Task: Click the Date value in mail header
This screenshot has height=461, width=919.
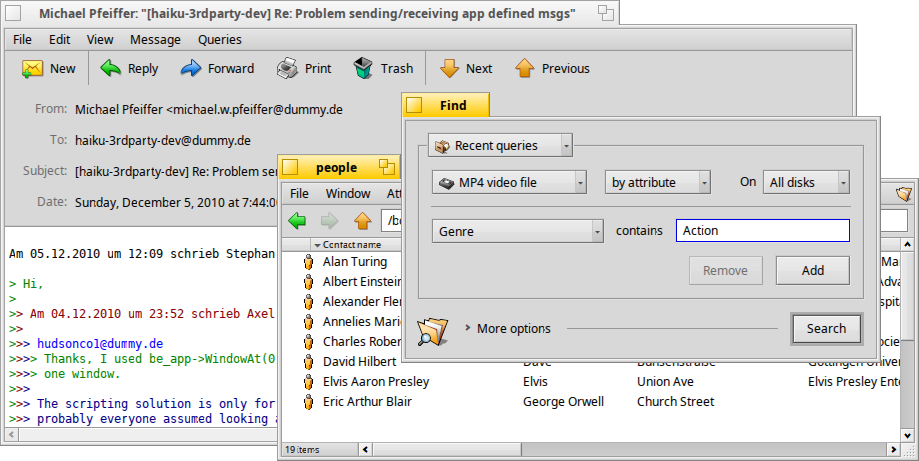Action: 176,203
